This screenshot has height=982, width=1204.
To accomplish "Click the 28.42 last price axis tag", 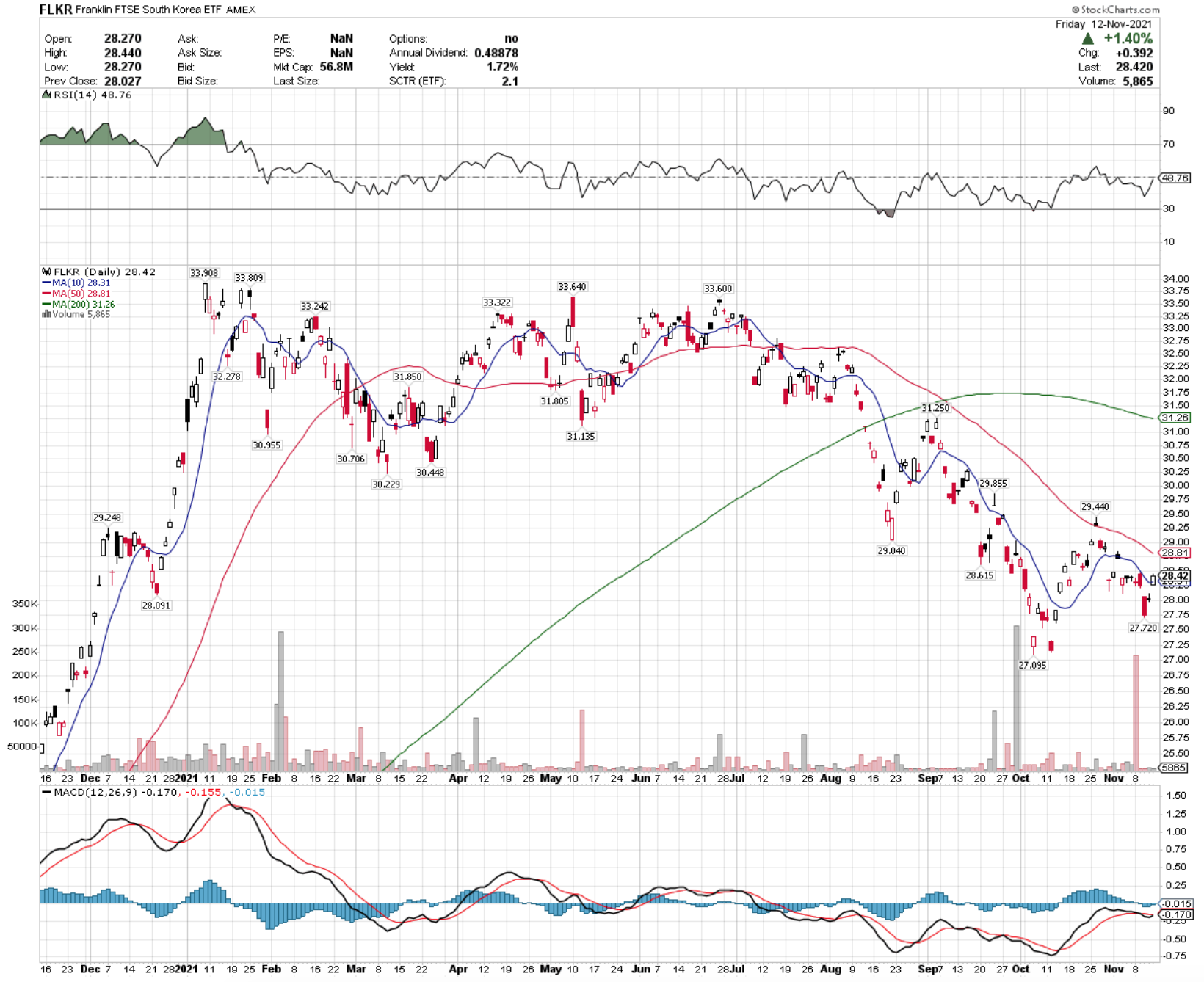I will [x=1175, y=576].
